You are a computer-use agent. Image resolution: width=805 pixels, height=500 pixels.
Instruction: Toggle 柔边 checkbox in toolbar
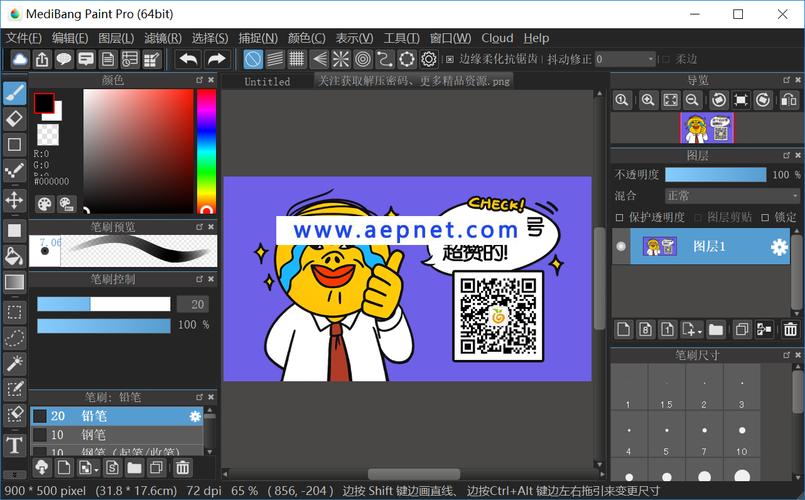[x=666, y=60]
